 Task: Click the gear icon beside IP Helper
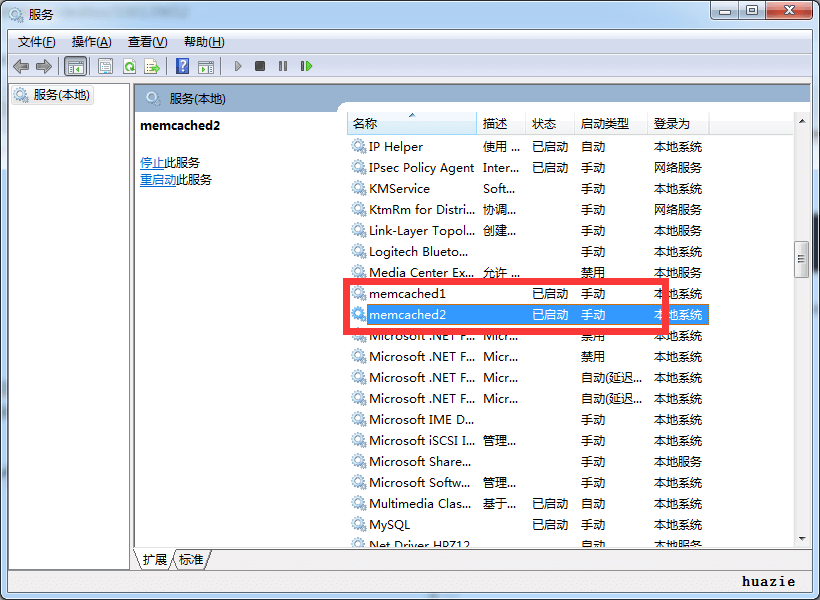coord(358,146)
